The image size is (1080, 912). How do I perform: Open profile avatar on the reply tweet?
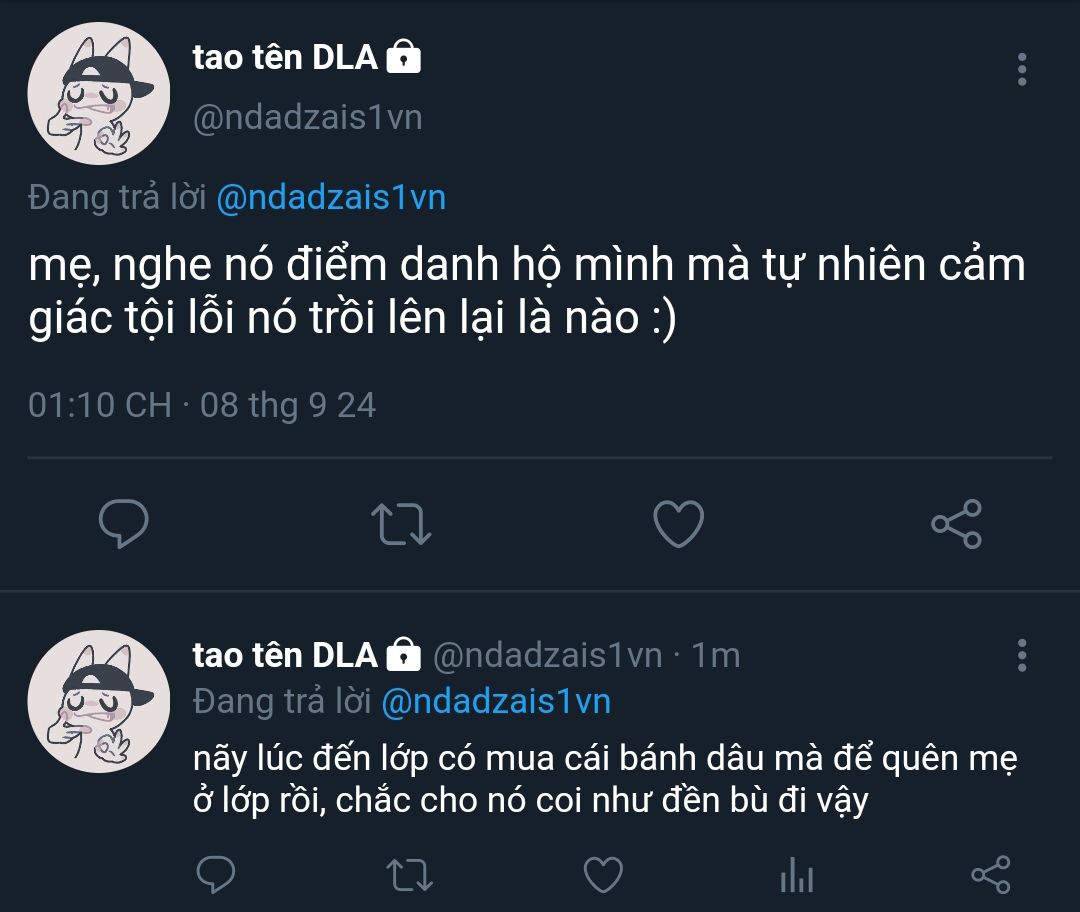[98, 701]
